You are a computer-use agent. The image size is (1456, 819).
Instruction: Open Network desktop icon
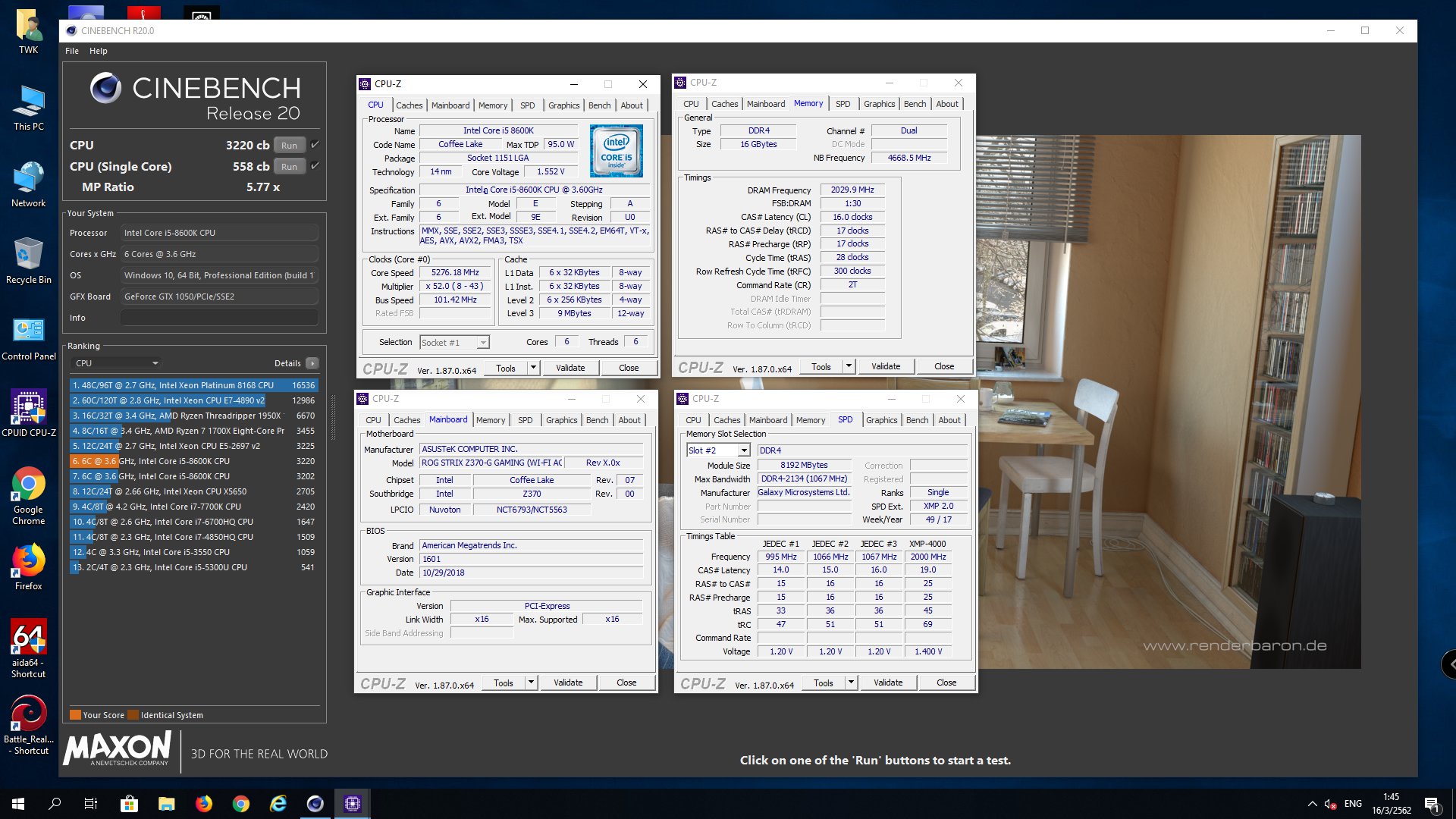point(28,185)
